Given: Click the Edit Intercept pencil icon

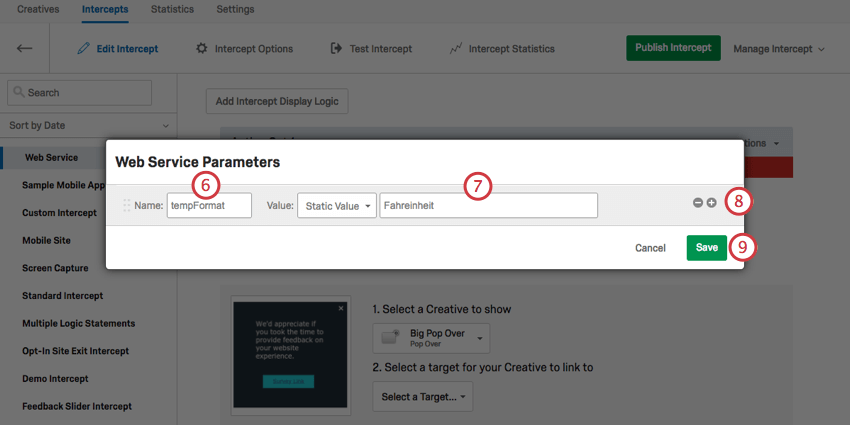Looking at the screenshot, I should point(83,49).
